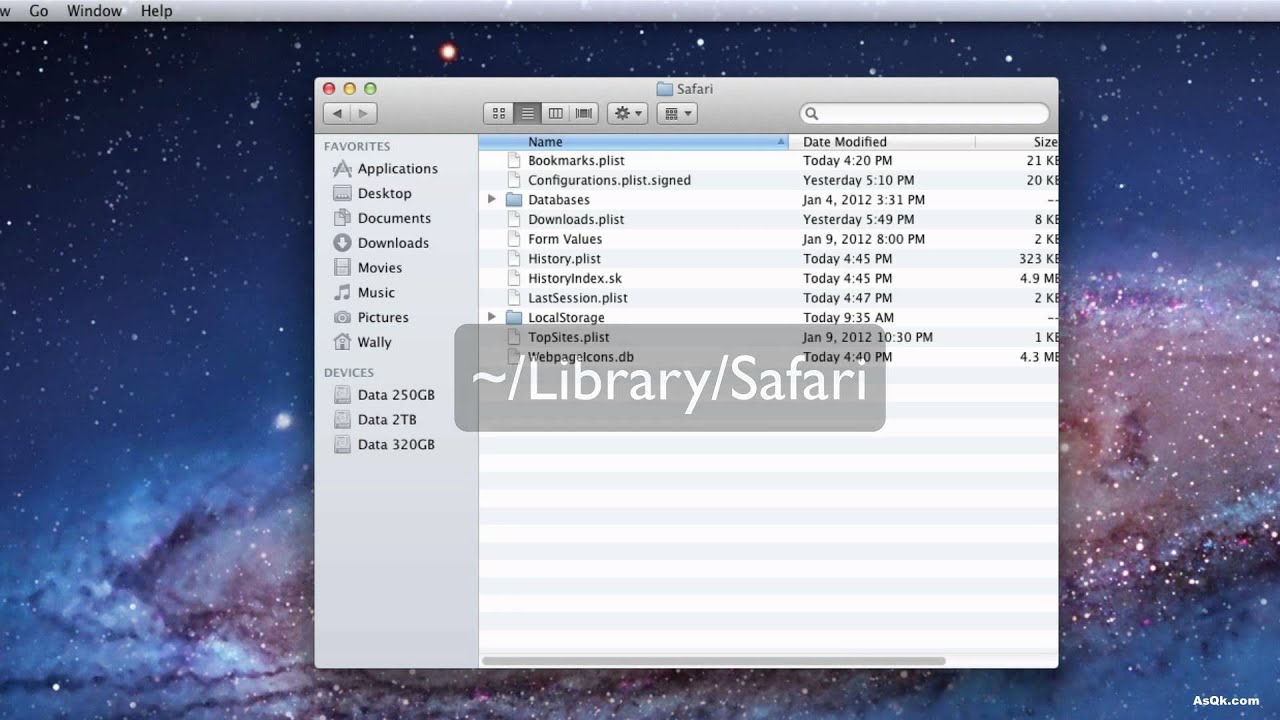This screenshot has height=720, width=1280.
Task: Expand the LocalStorage folder triangle
Action: coord(491,317)
